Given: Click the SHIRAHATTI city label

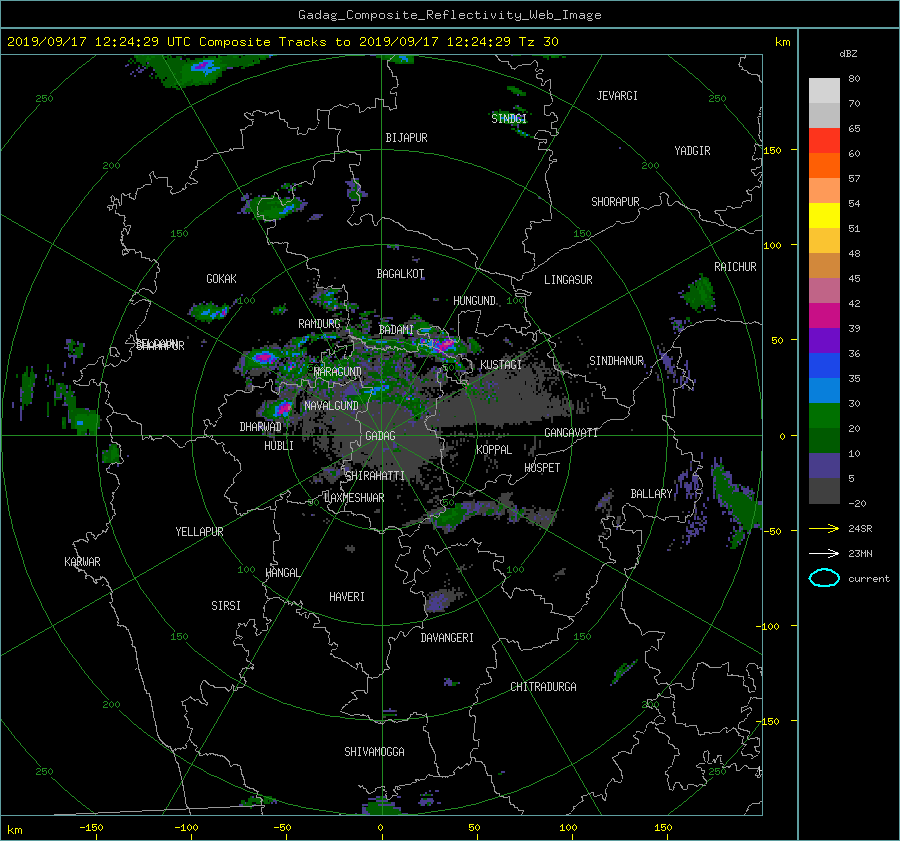Looking at the screenshot, I should point(375,475).
